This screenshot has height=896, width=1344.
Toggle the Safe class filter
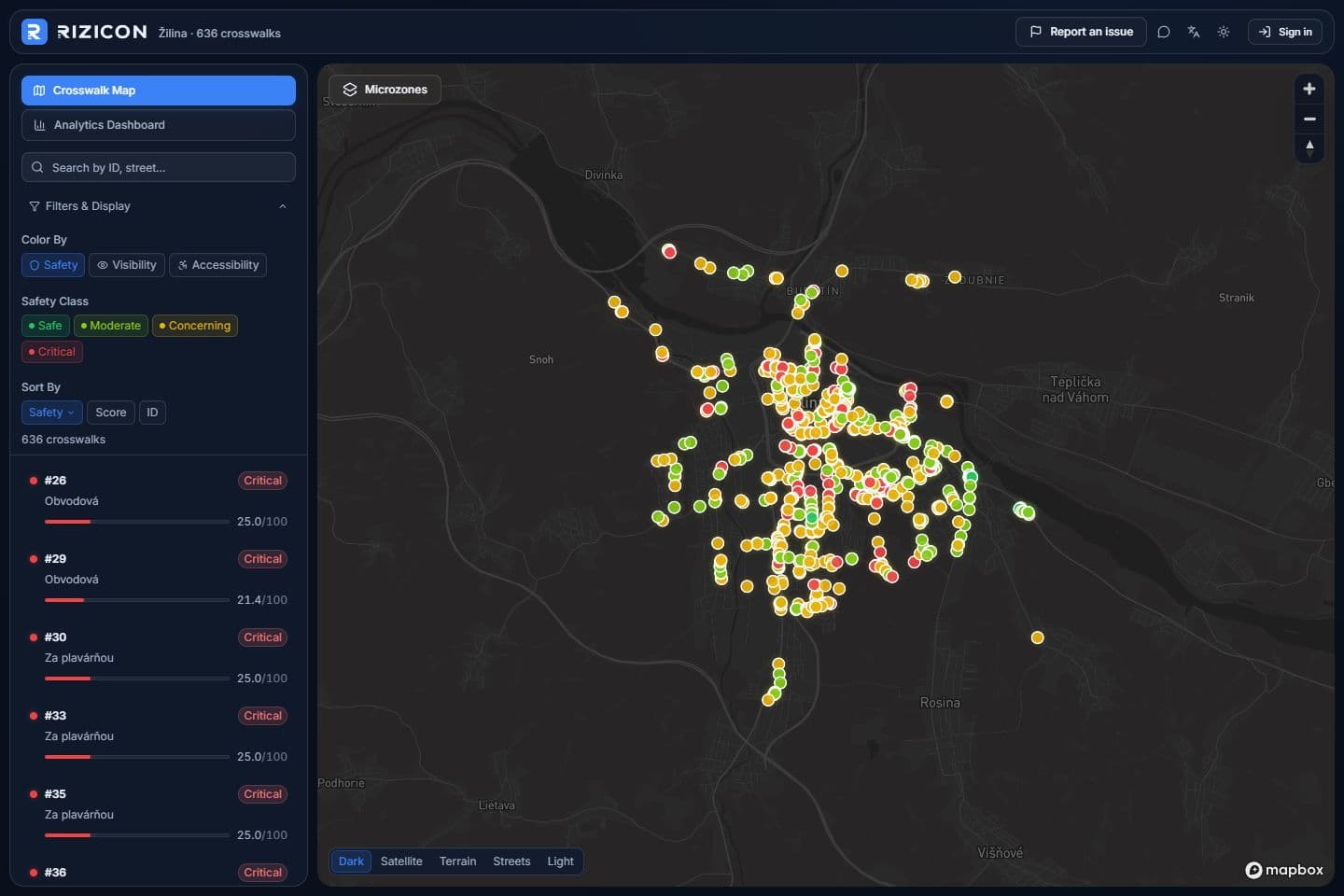(45, 326)
